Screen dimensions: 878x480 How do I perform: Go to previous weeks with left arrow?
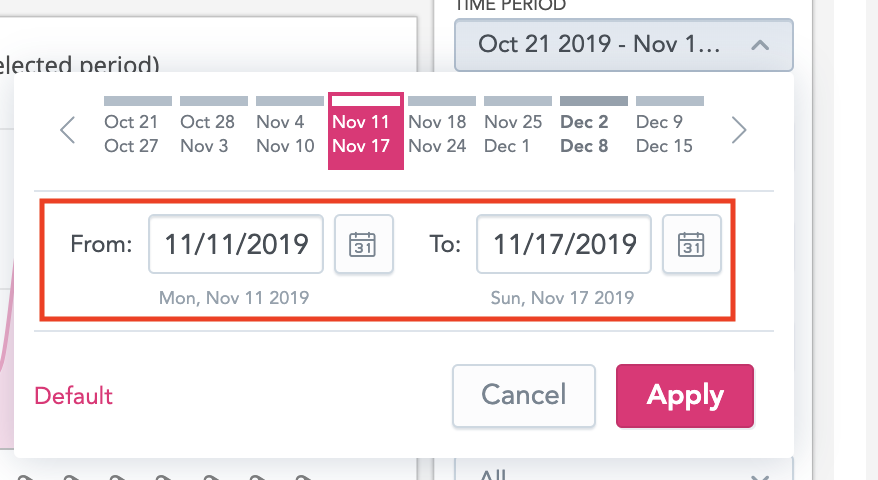tap(68, 131)
